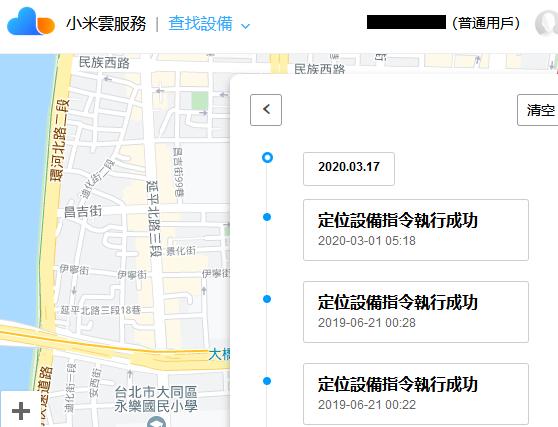Click the user avatar icon
This screenshot has width=558, height=427.
click(547, 23)
